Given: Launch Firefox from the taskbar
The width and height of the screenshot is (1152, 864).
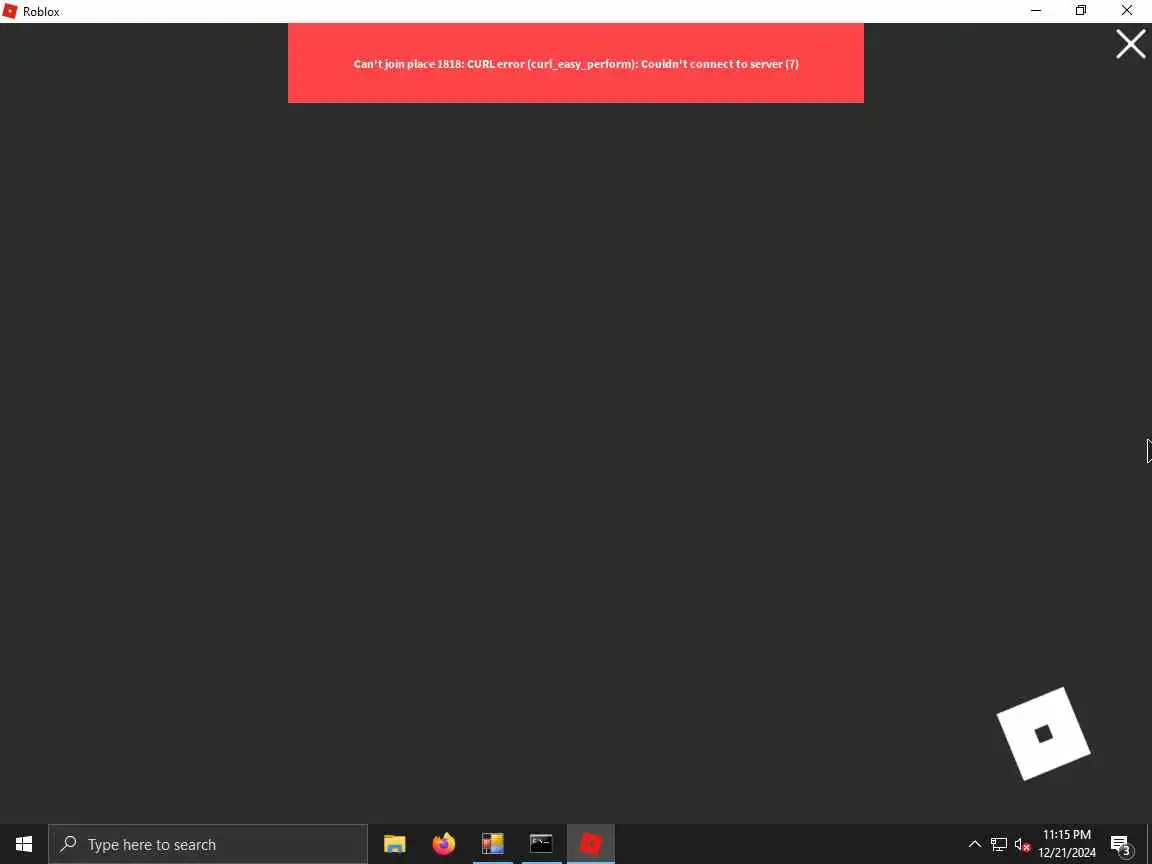Looking at the screenshot, I should tap(444, 844).
